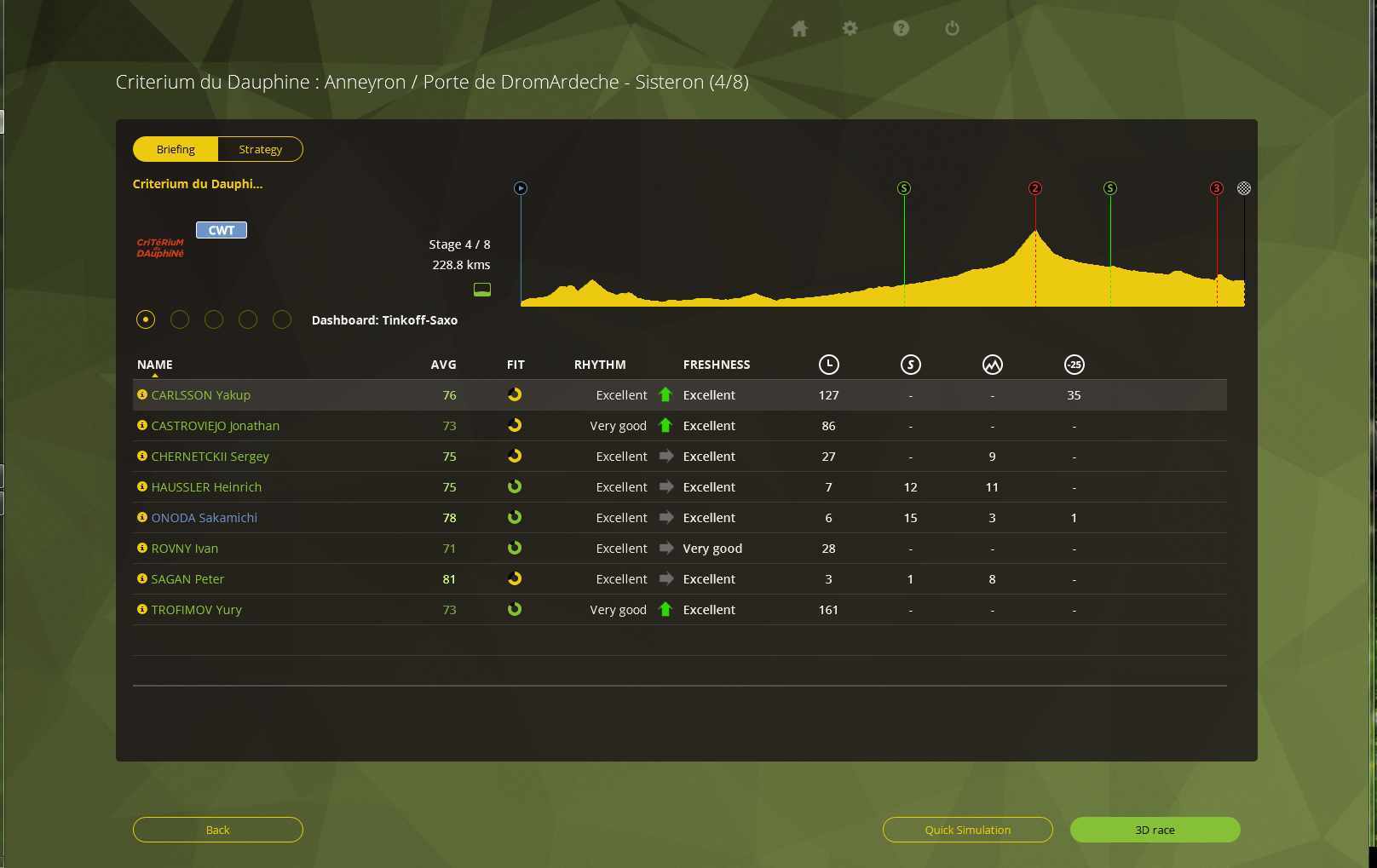Start Quick Simulation
This screenshot has width=1377, height=868.
(968, 830)
